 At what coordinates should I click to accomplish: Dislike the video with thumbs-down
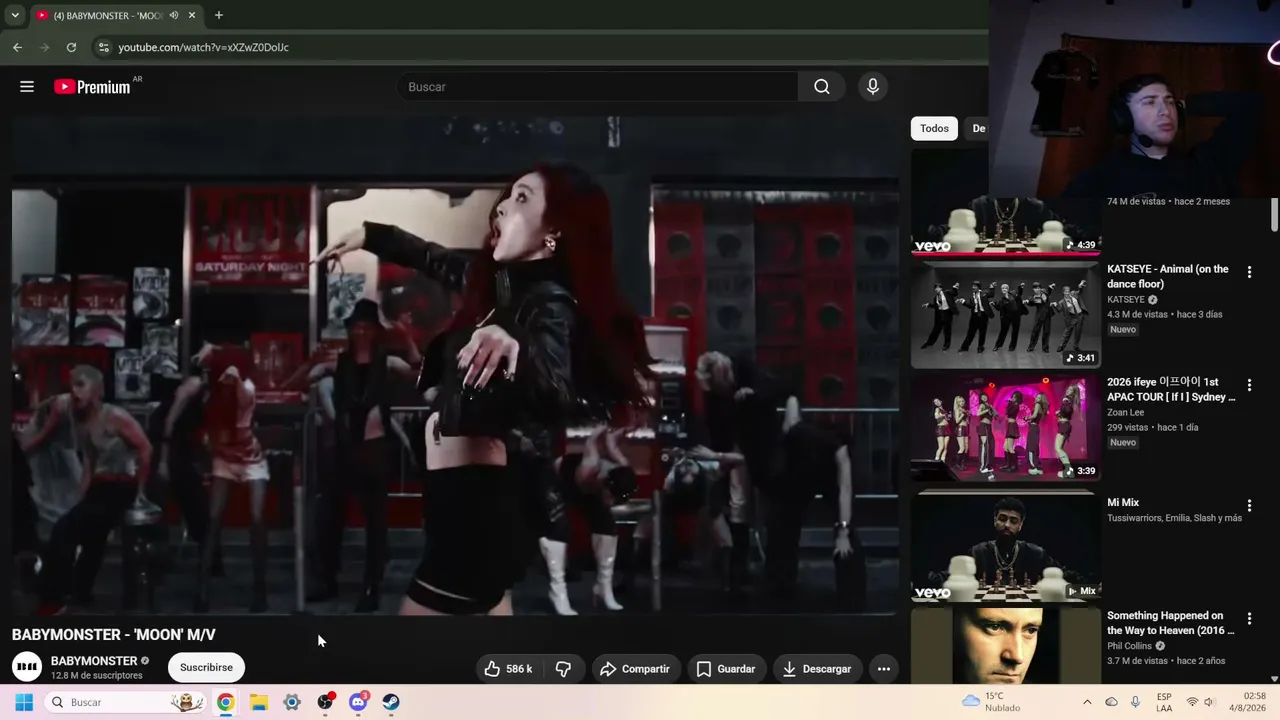pyautogui.click(x=563, y=669)
